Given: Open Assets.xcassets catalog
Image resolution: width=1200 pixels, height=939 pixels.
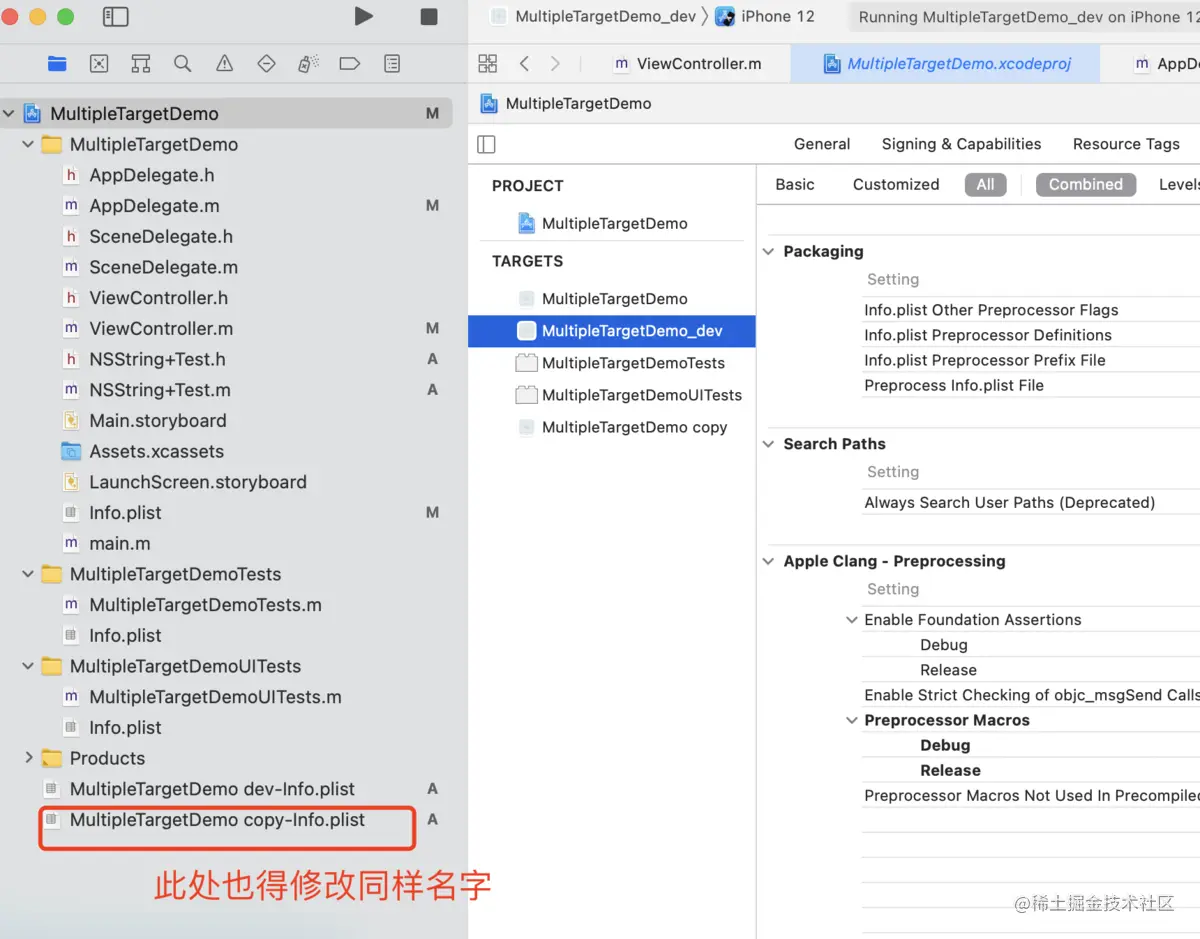Looking at the screenshot, I should point(156,452).
